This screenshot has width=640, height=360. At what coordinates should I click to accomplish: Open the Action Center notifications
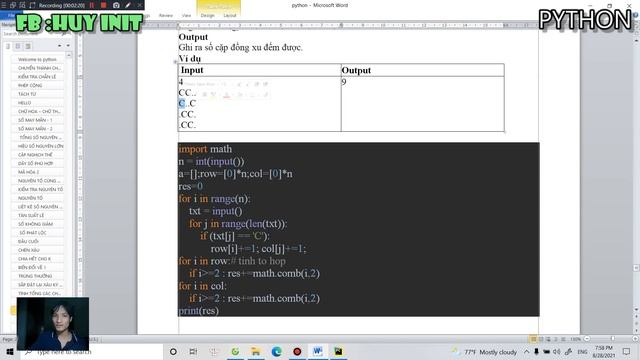point(627,351)
